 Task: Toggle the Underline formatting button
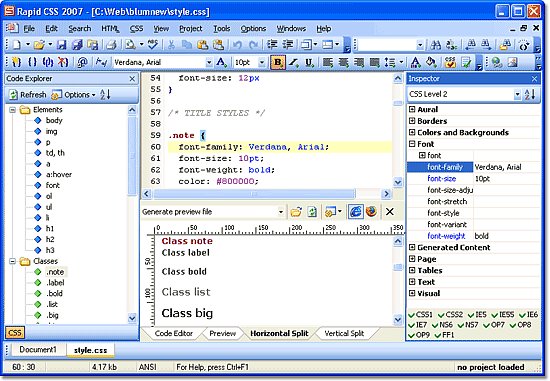click(309, 62)
